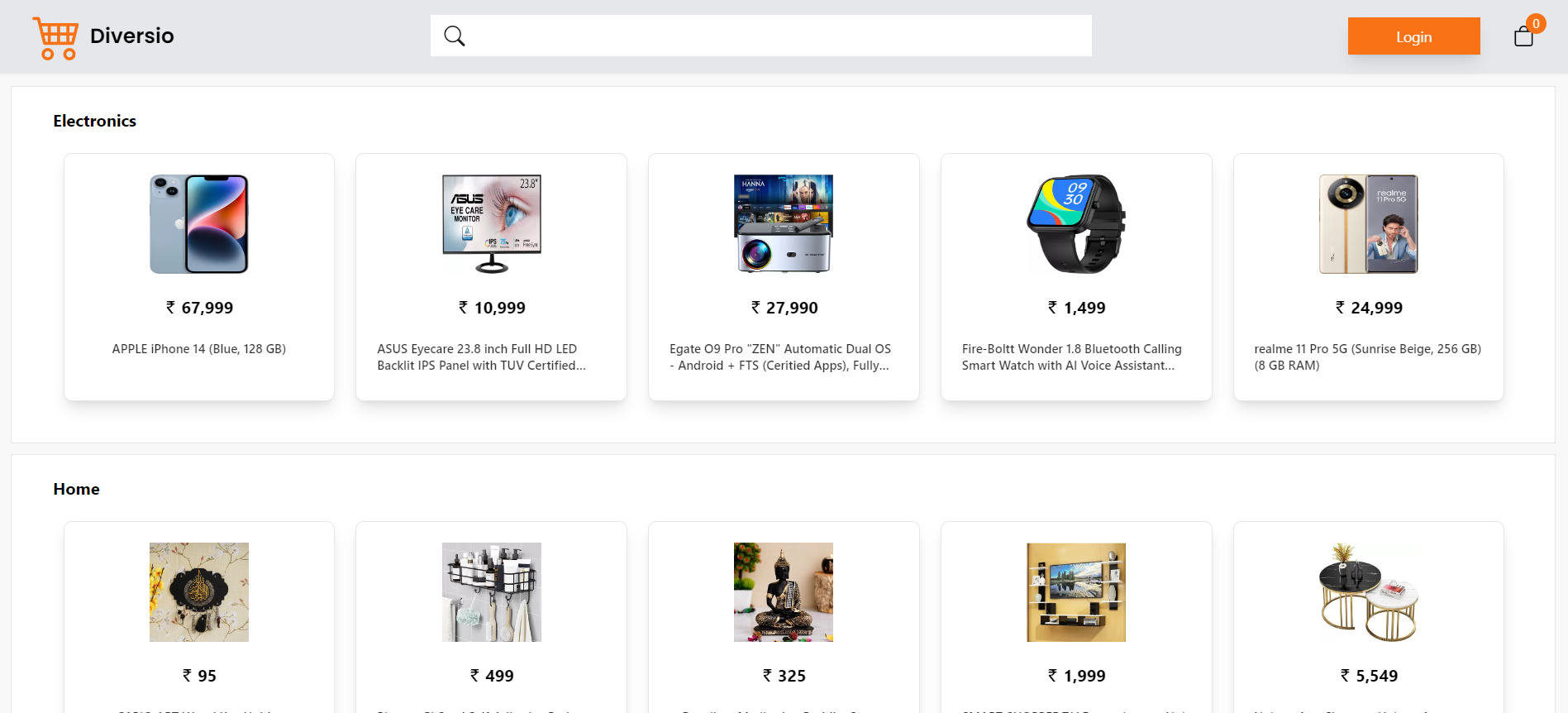
Task: Open the Diversio brand name link
Action: (132, 36)
